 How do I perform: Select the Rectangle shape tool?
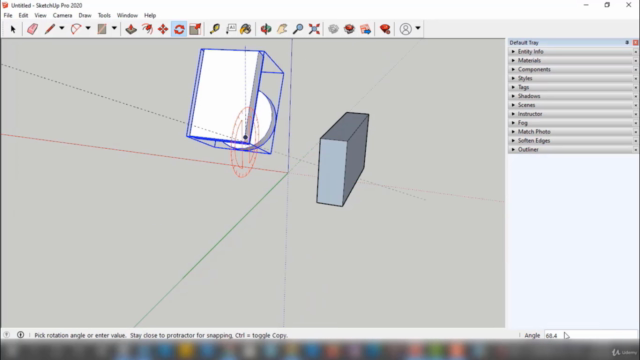[x=102, y=29]
